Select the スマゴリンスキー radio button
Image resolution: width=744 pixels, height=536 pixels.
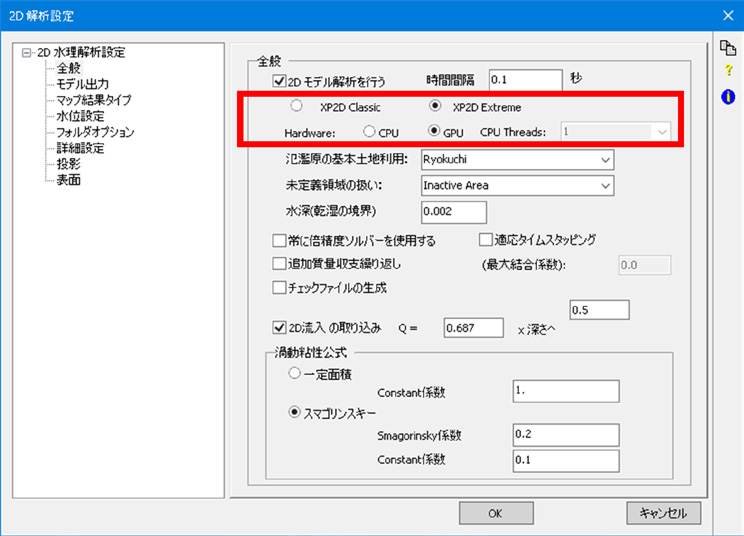[x=295, y=412]
